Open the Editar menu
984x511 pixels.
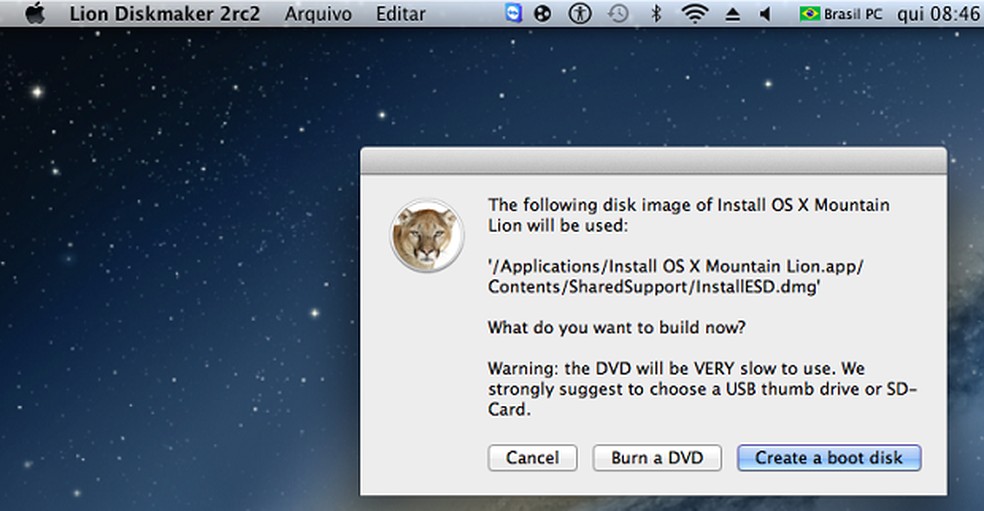(400, 14)
